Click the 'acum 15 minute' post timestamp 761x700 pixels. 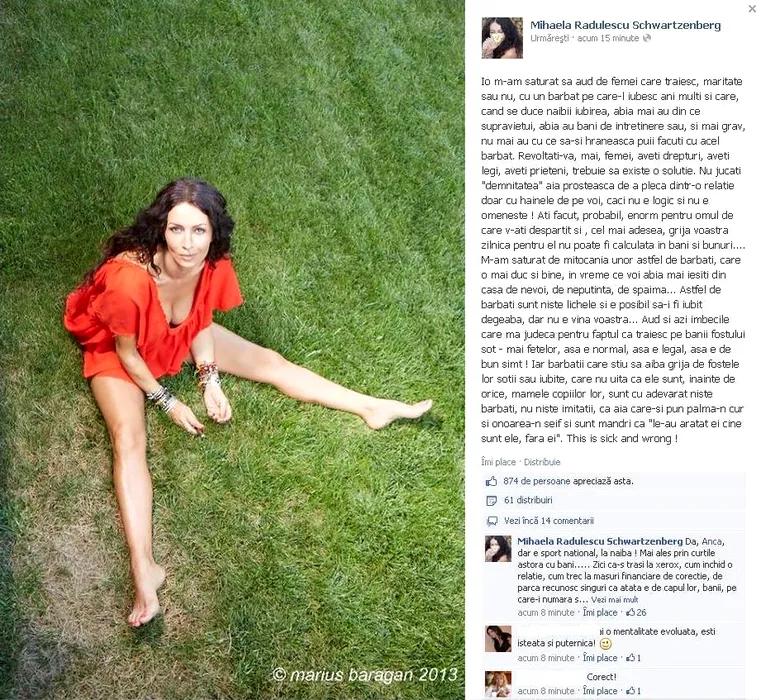click(x=608, y=38)
